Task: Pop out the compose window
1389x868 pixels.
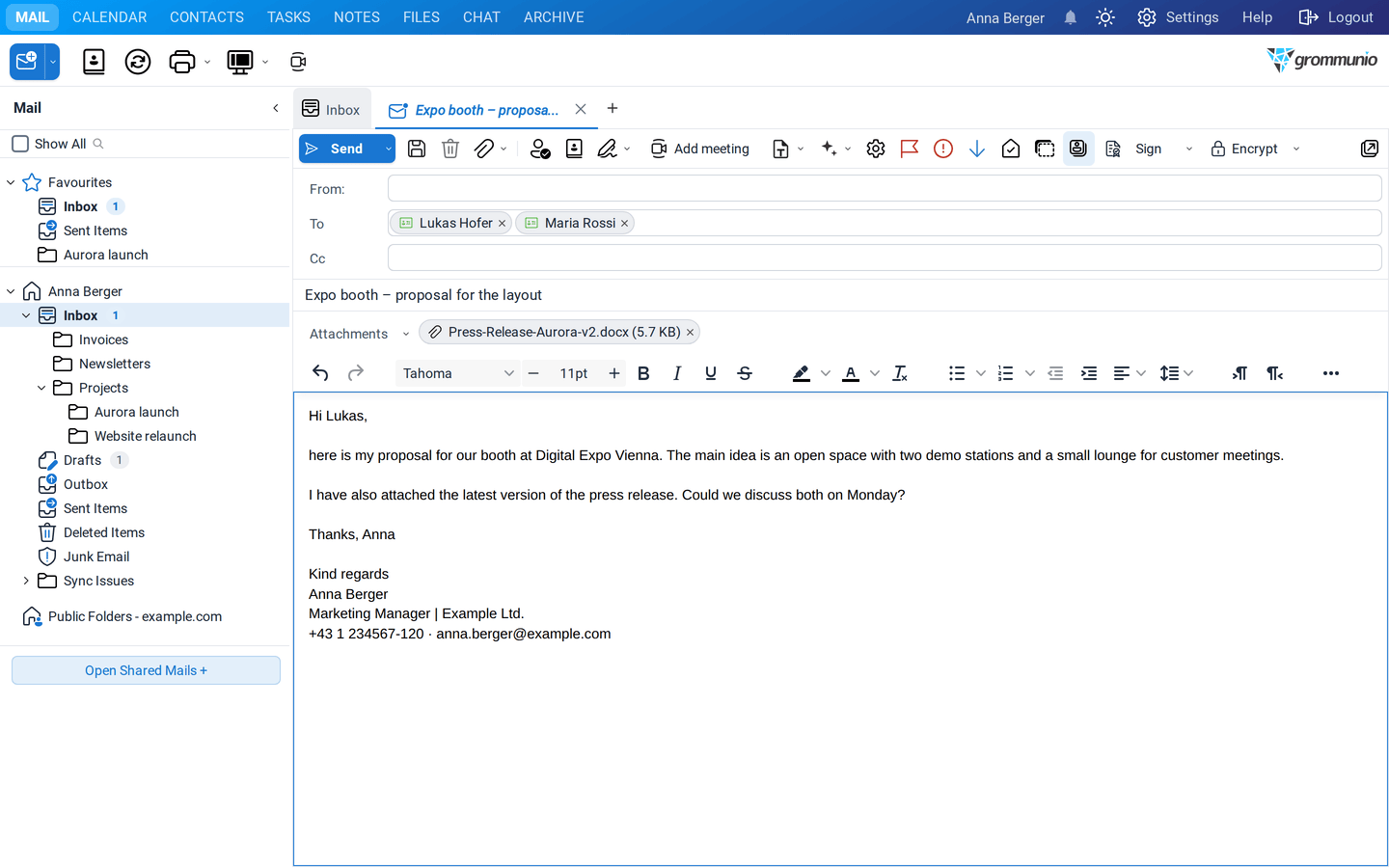Action: click(x=1370, y=149)
